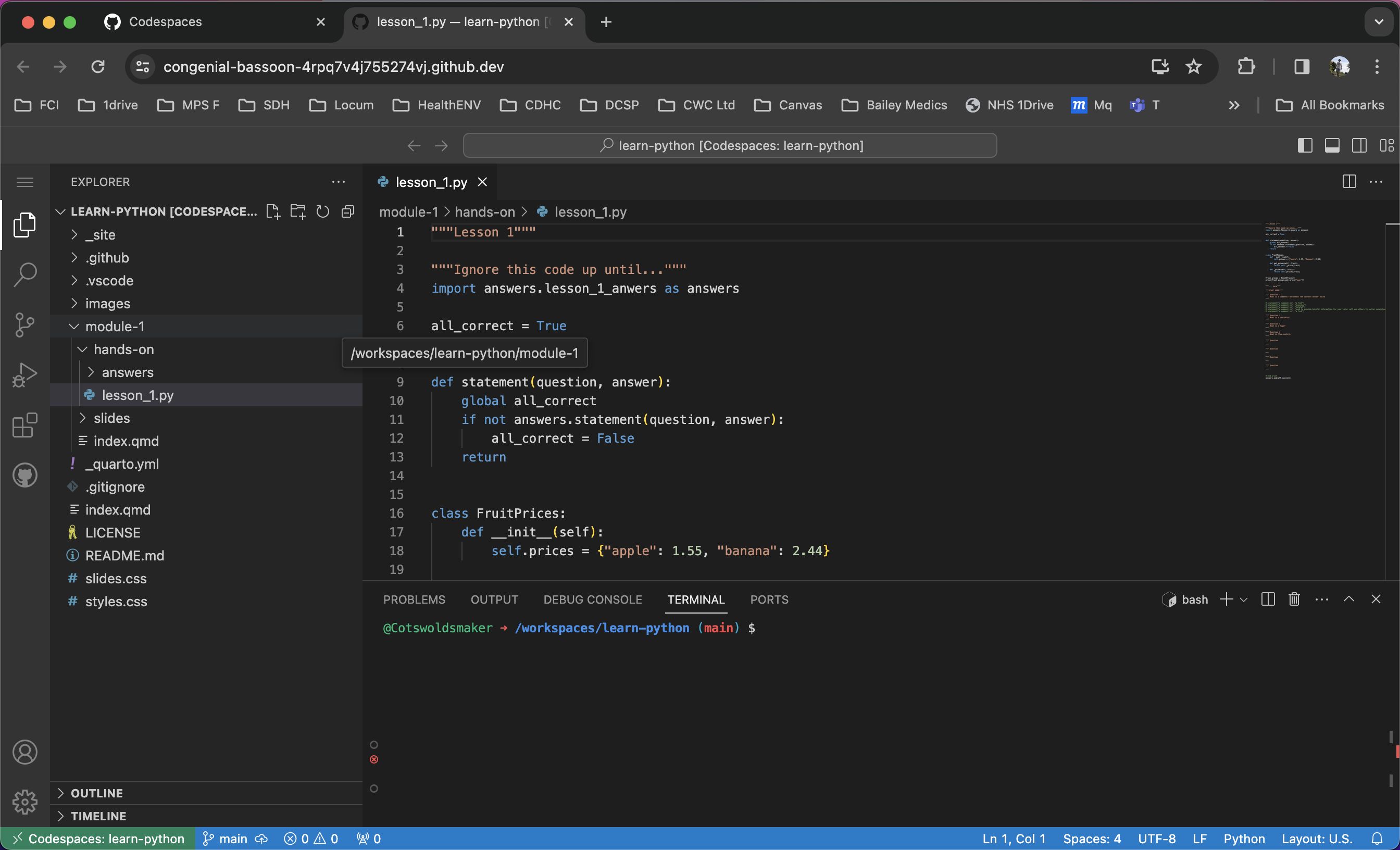1400x850 pixels.
Task: Open the Extensions view
Action: point(24,425)
